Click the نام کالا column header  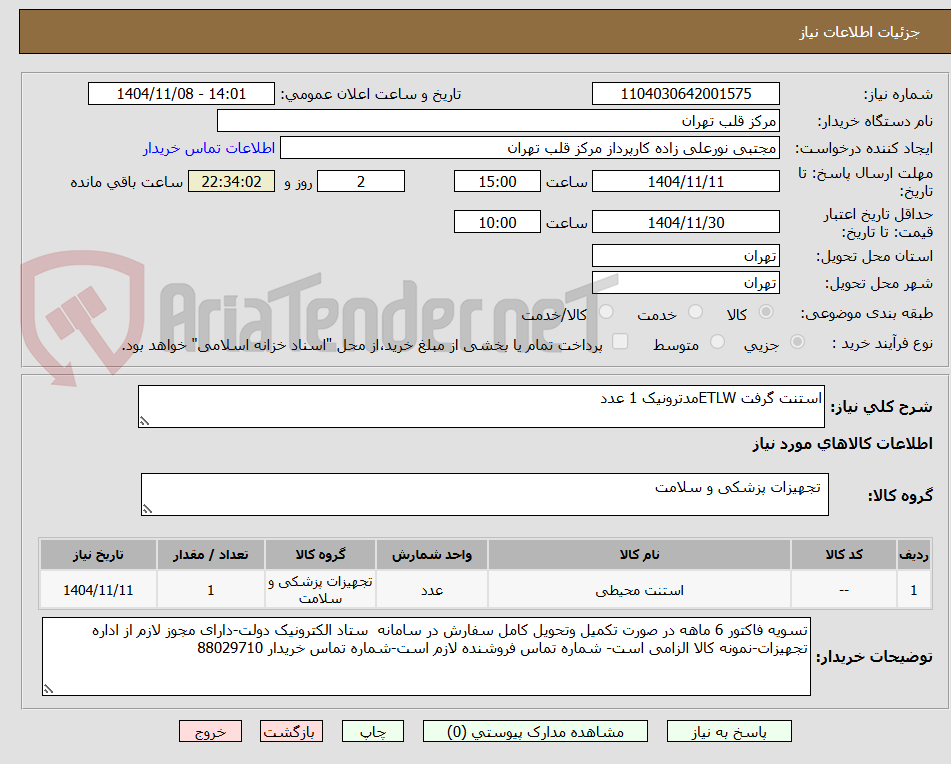tap(639, 555)
